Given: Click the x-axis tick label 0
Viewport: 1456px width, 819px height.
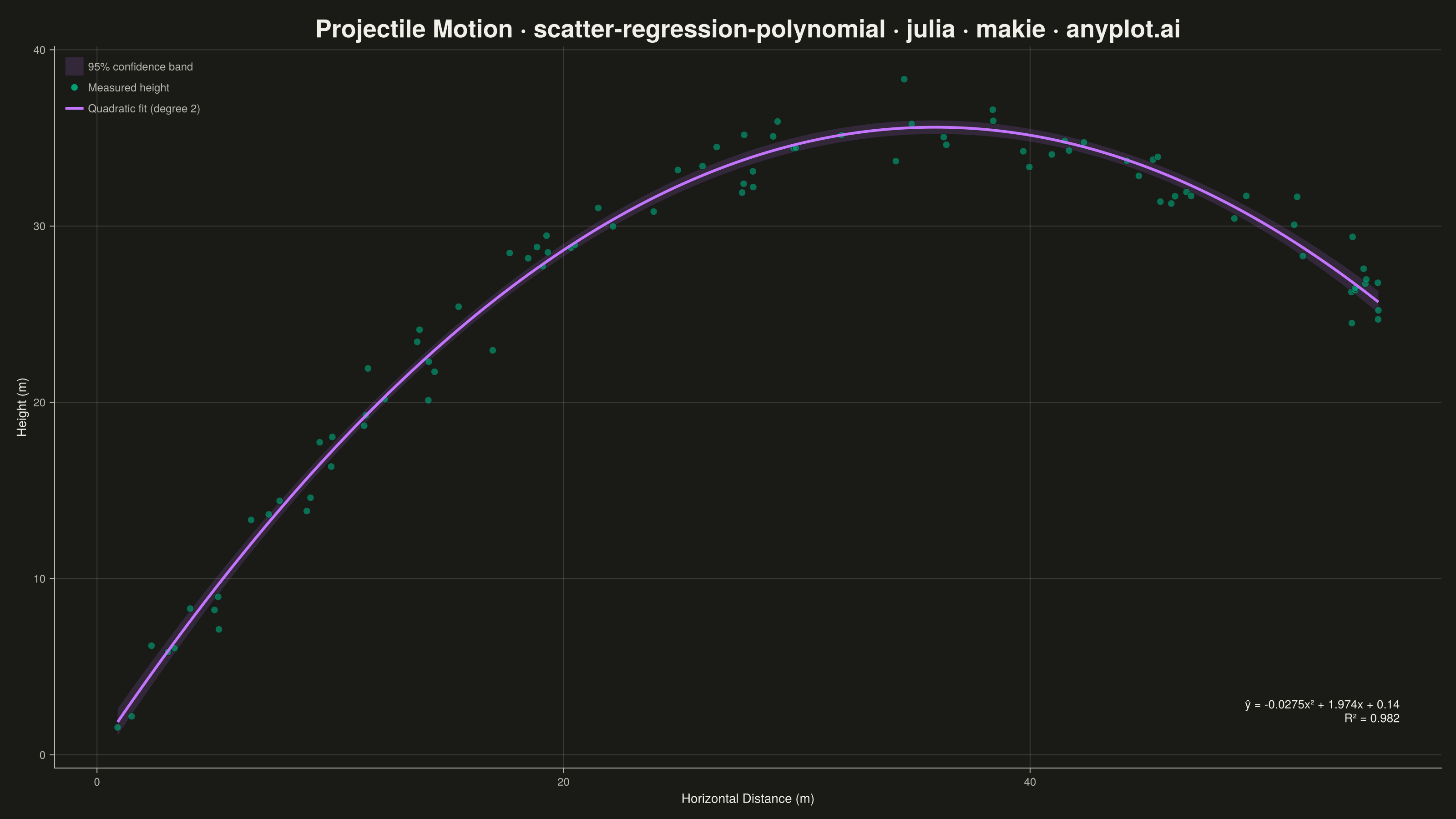Looking at the screenshot, I should tap(96, 782).
